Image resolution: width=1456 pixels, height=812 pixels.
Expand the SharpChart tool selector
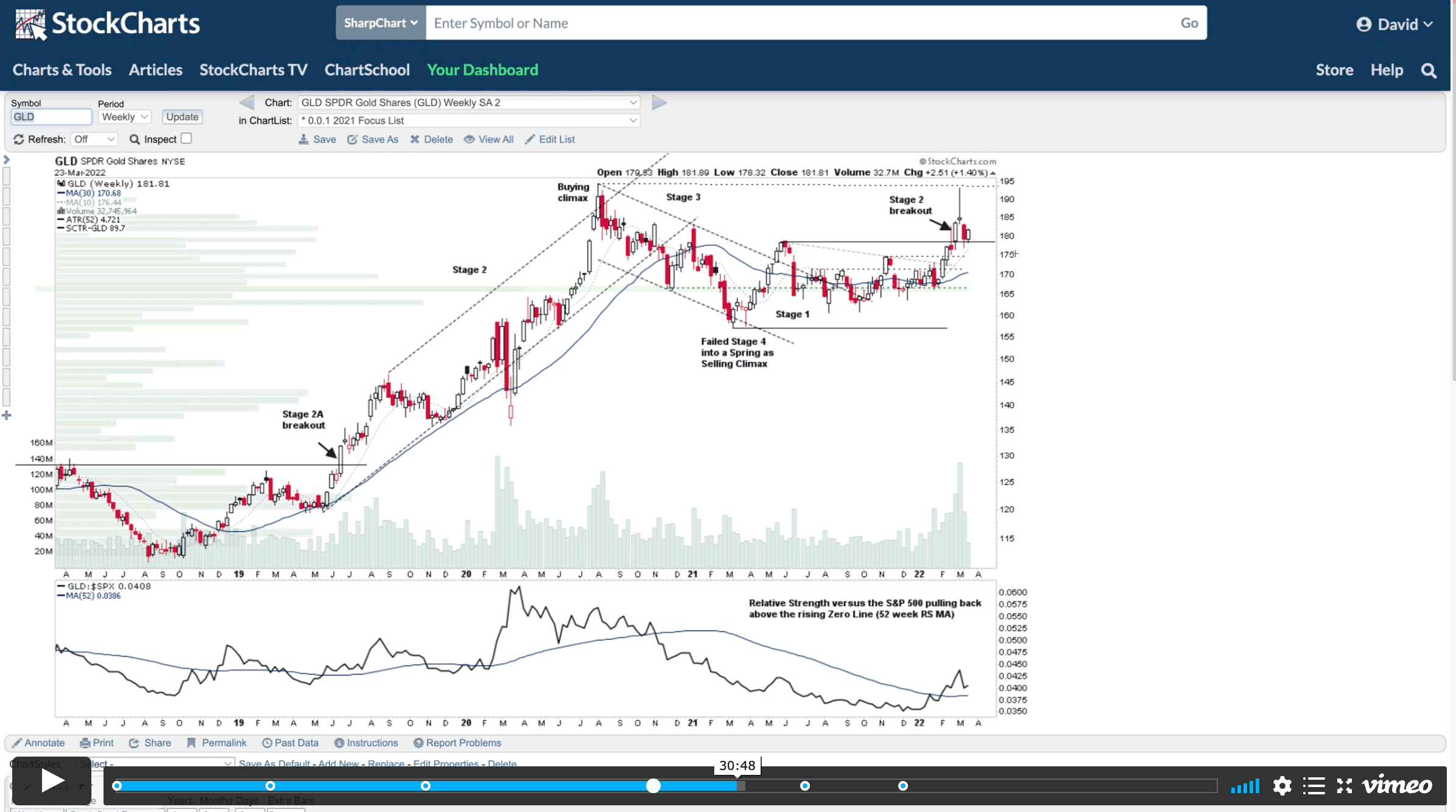pos(381,23)
